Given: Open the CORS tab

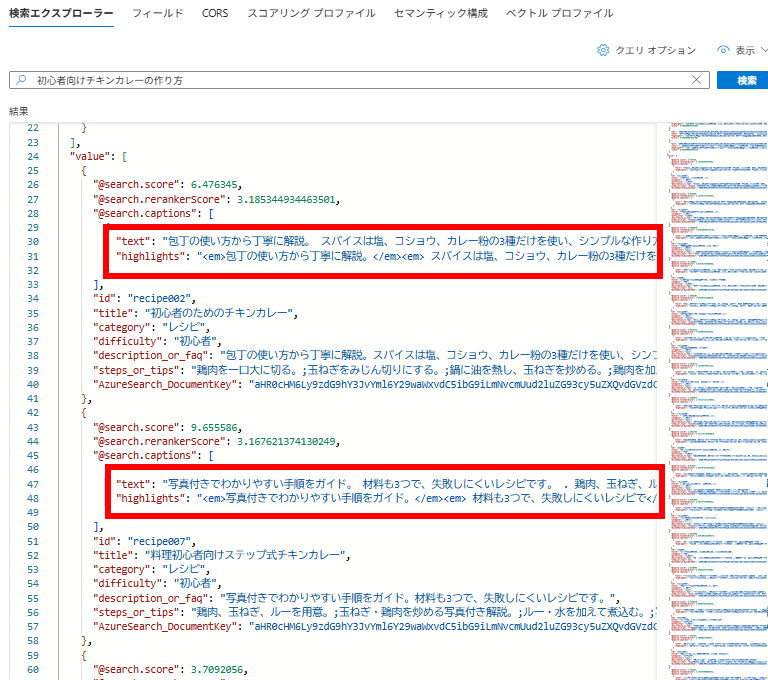Looking at the screenshot, I should (x=214, y=14).
